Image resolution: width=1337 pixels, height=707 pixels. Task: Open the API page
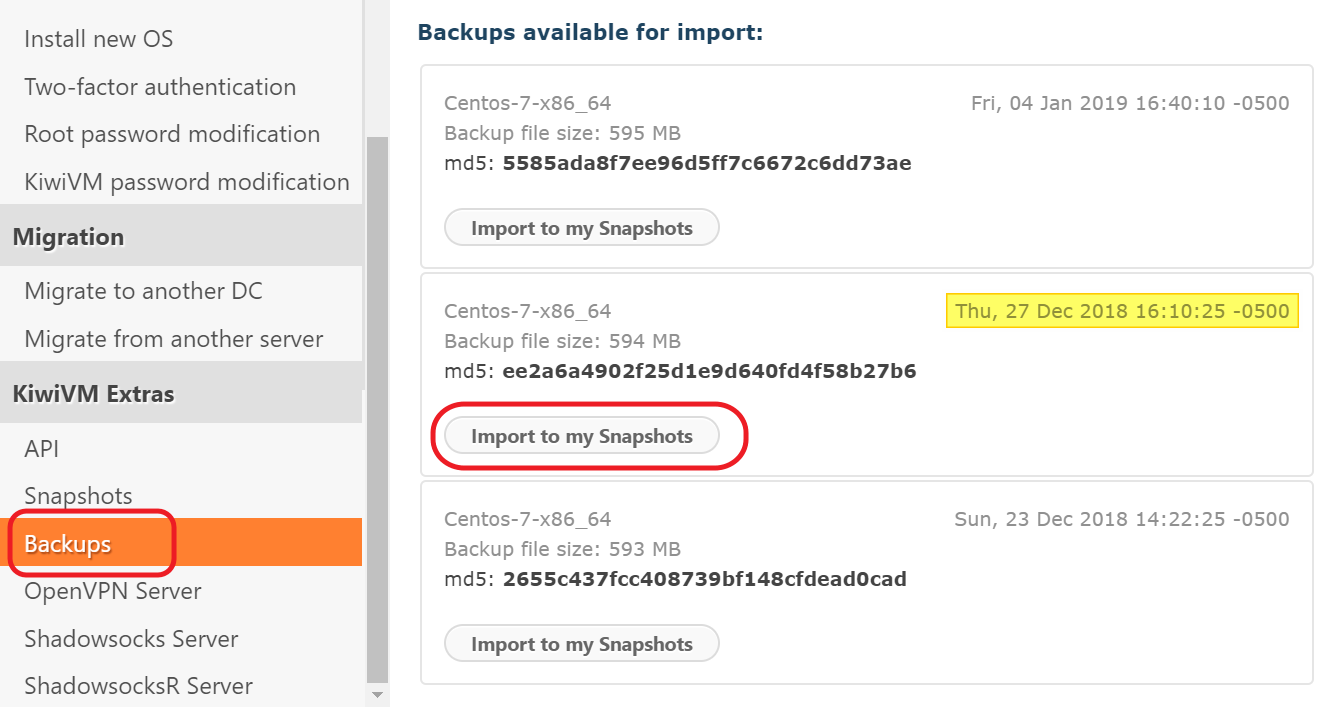[x=42, y=449]
